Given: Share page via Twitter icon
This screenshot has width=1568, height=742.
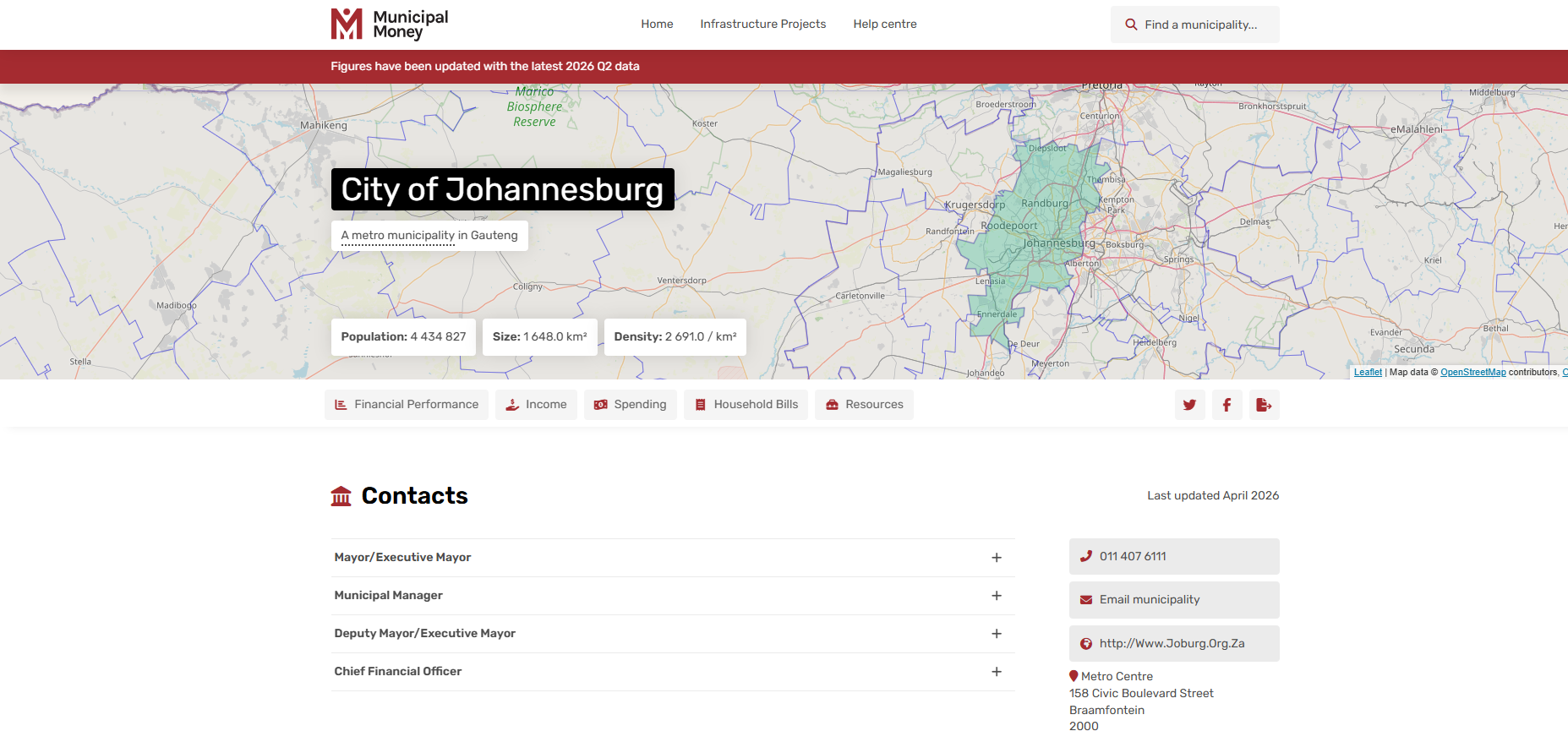Looking at the screenshot, I should 1189,405.
